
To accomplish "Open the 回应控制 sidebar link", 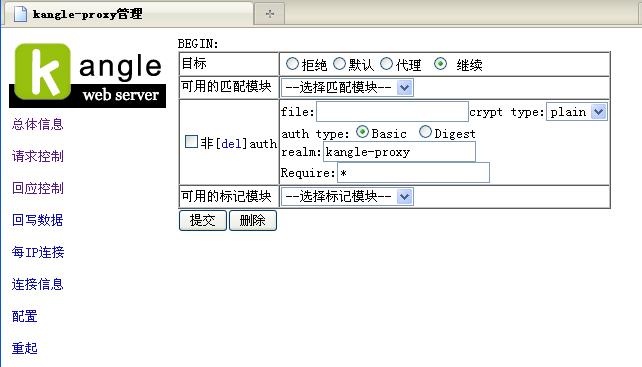I will click(38, 188).
